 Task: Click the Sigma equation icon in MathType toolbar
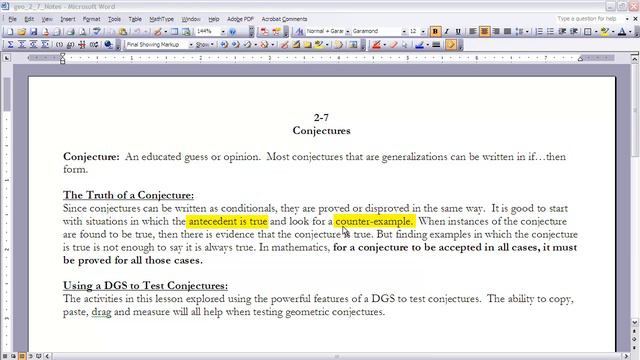click(10, 44)
